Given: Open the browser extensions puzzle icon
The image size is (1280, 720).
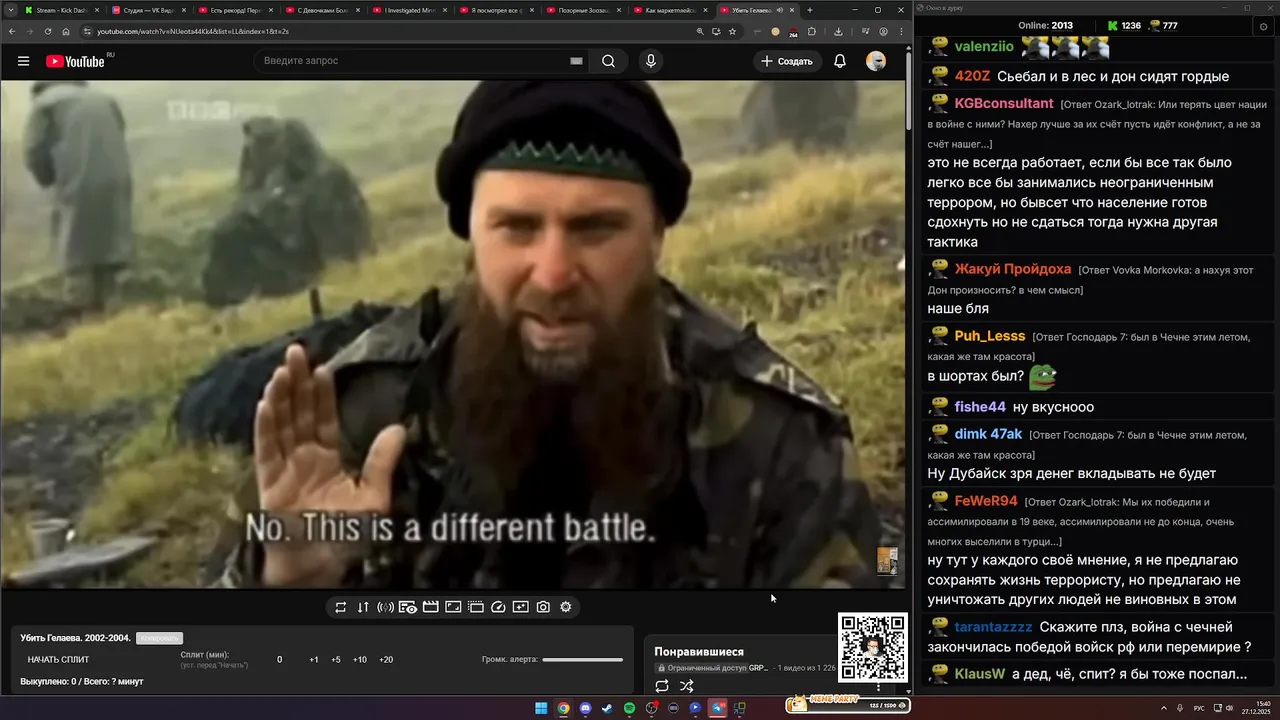Looking at the screenshot, I should pos(813,31).
